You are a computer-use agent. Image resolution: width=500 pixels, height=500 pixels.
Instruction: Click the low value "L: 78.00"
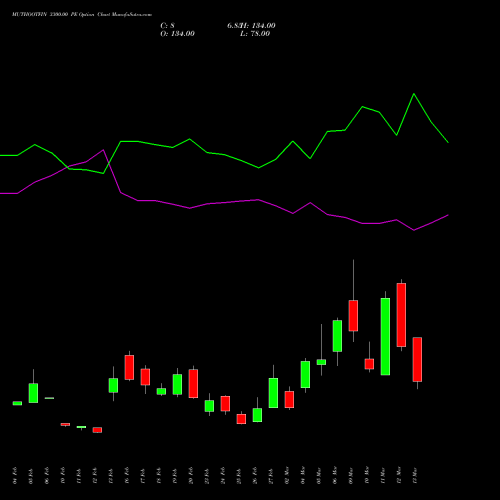255,34
